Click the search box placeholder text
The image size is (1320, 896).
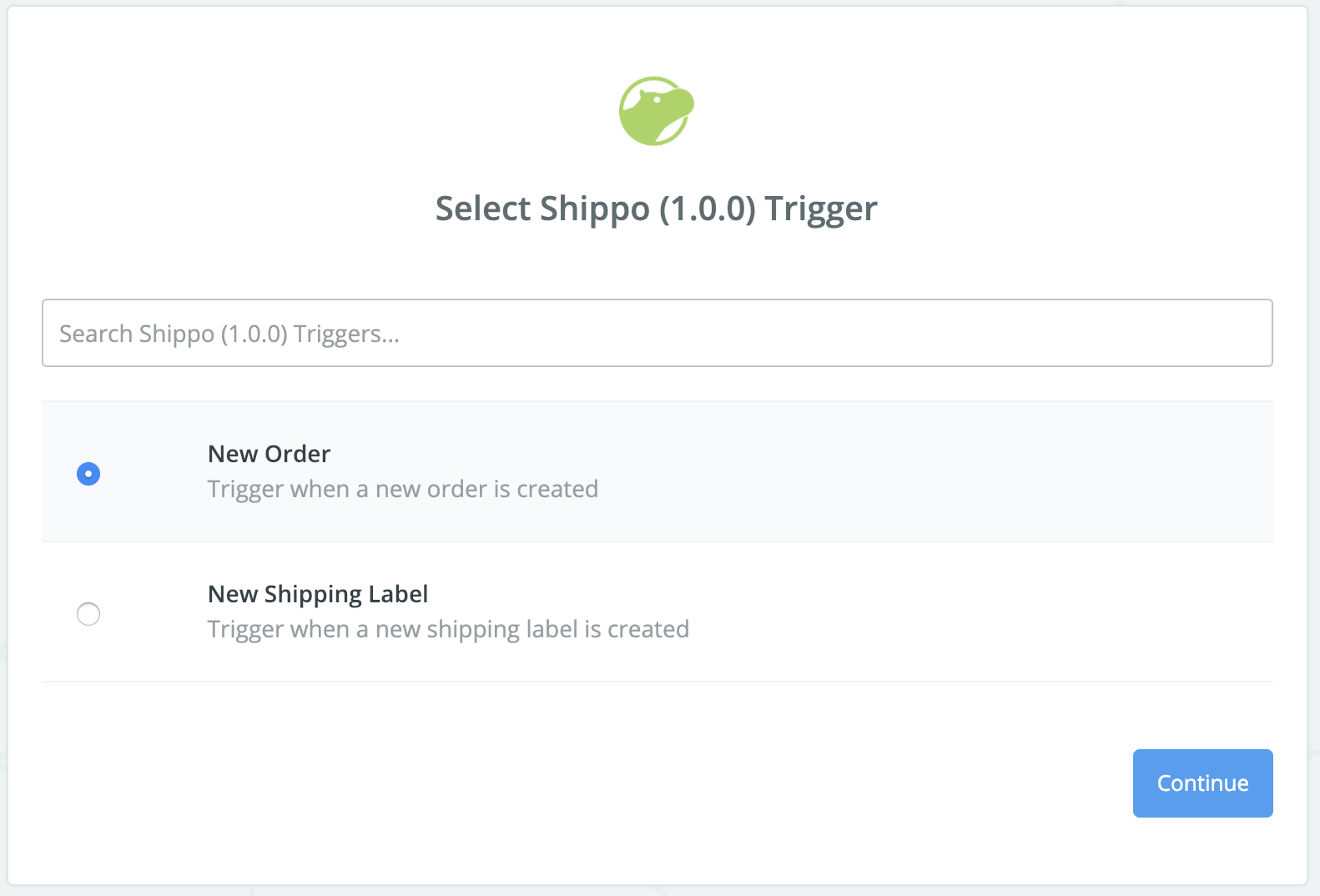229,334
